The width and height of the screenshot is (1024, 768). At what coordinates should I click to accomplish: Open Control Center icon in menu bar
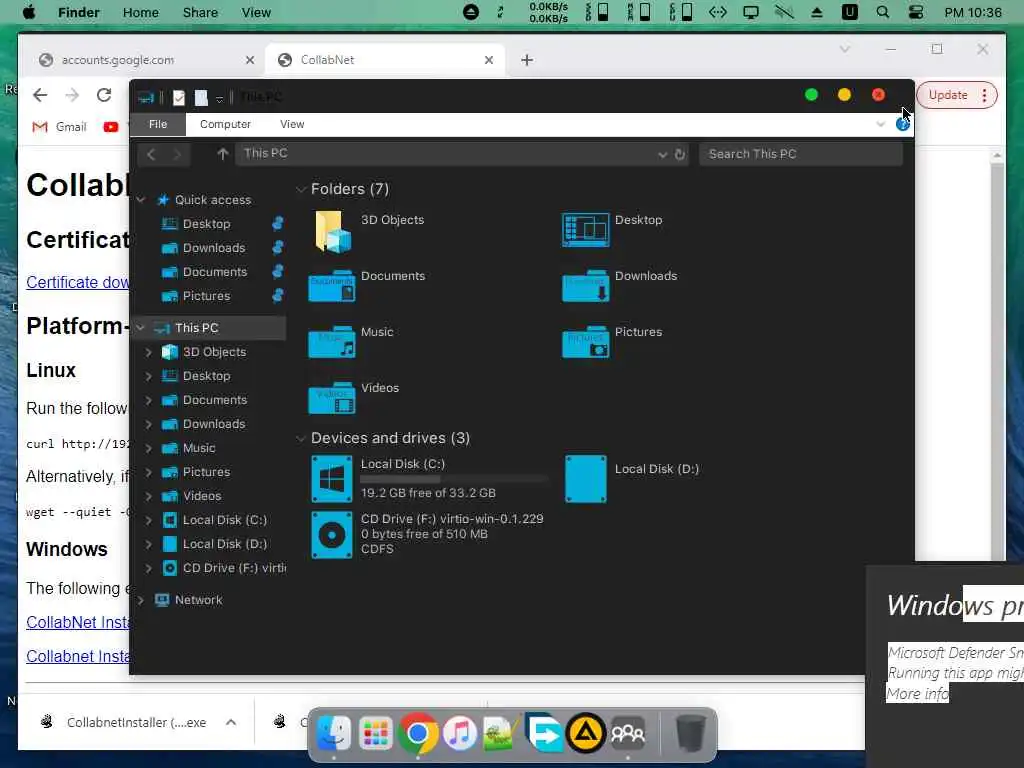(x=916, y=12)
